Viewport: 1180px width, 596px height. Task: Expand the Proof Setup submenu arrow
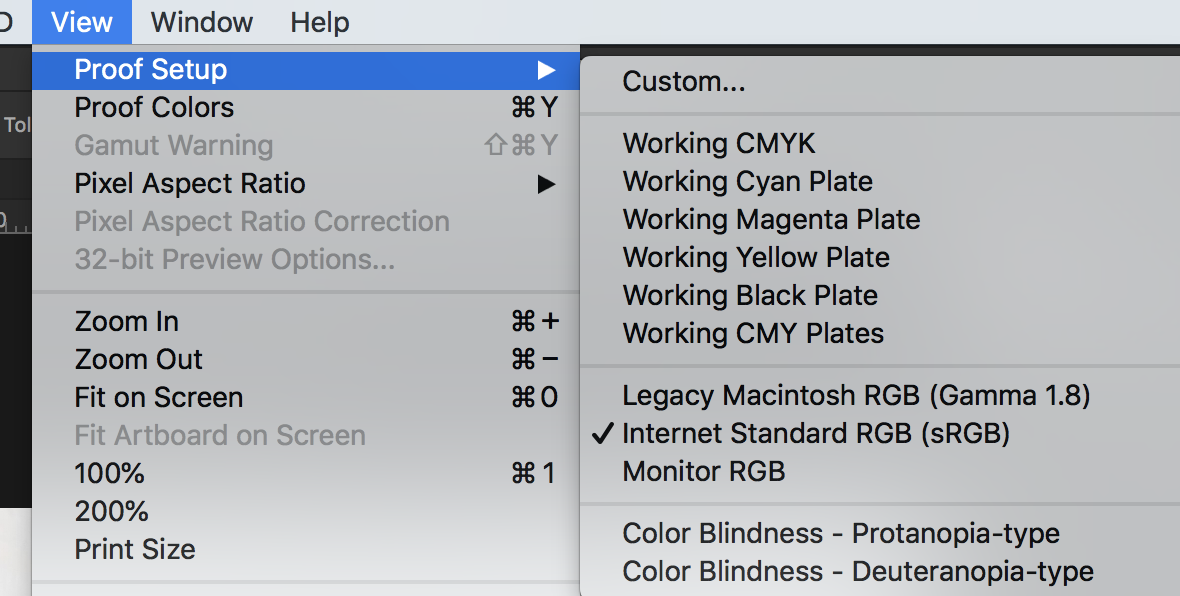[x=545, y=70]
